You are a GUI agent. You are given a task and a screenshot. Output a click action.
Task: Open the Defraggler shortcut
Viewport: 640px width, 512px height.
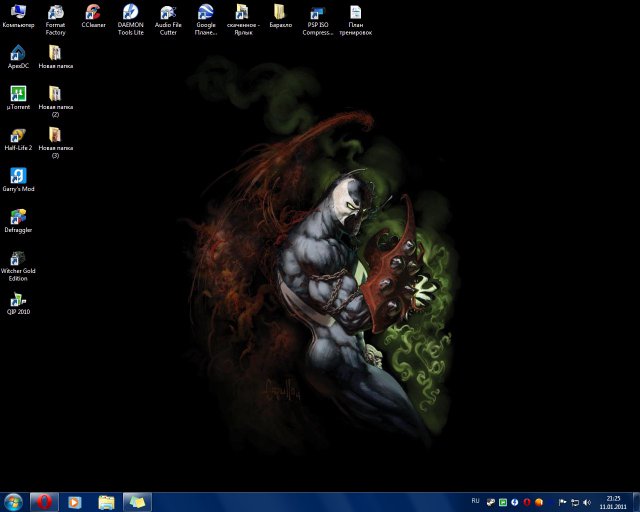(18, 217)
